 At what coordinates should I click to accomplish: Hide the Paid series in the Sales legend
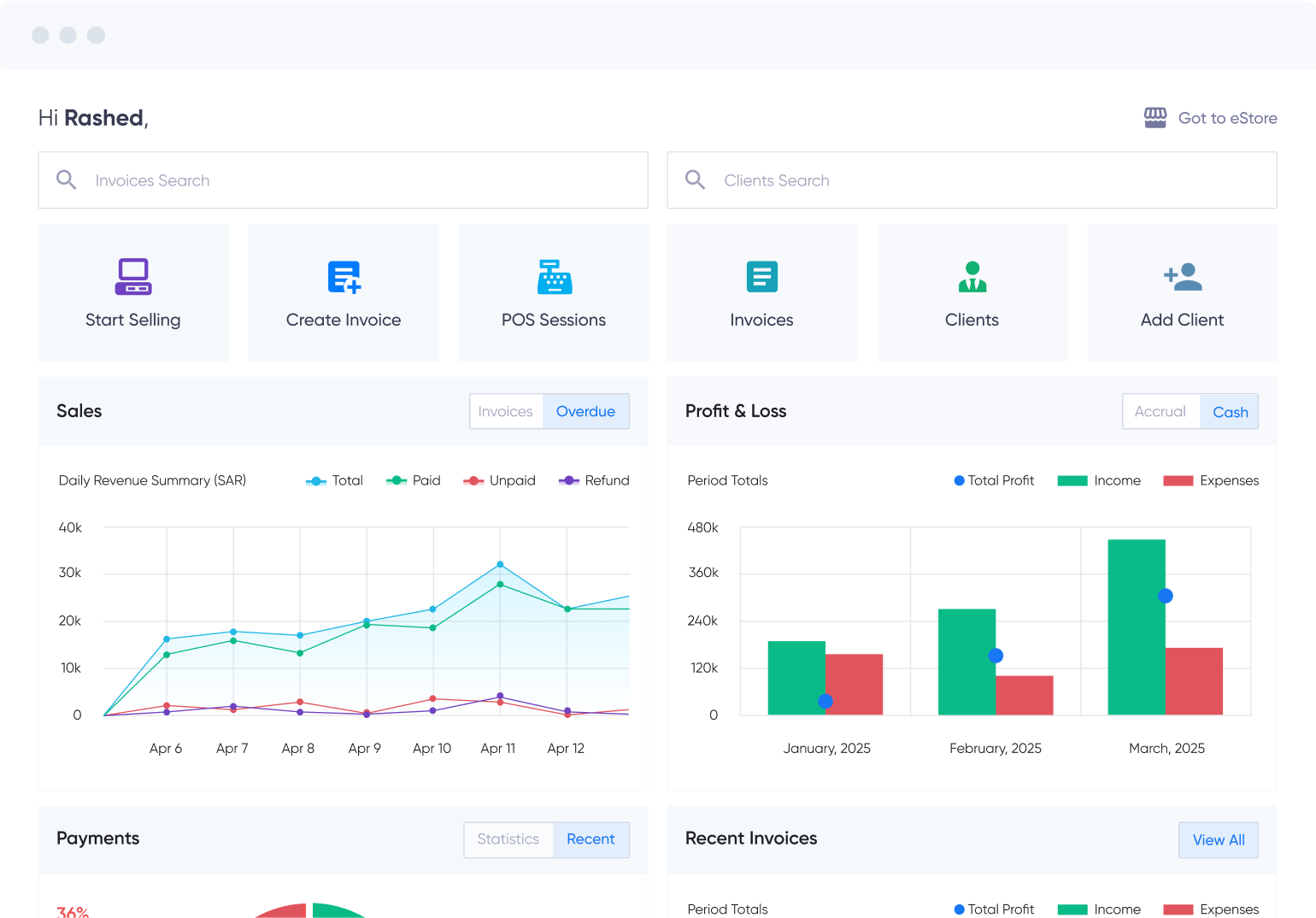[x=414, y=480]
